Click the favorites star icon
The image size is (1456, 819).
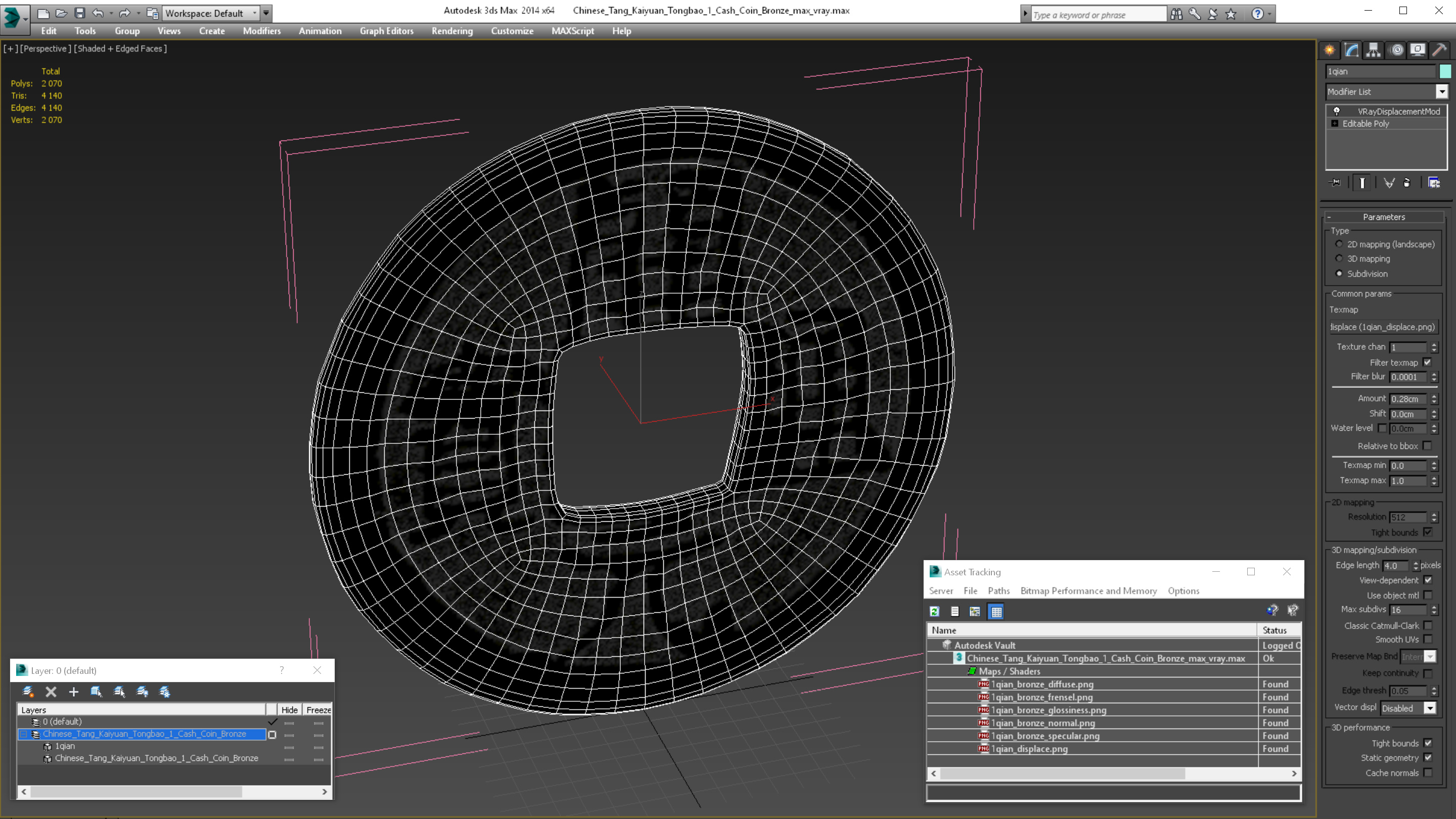(1231, 14)
